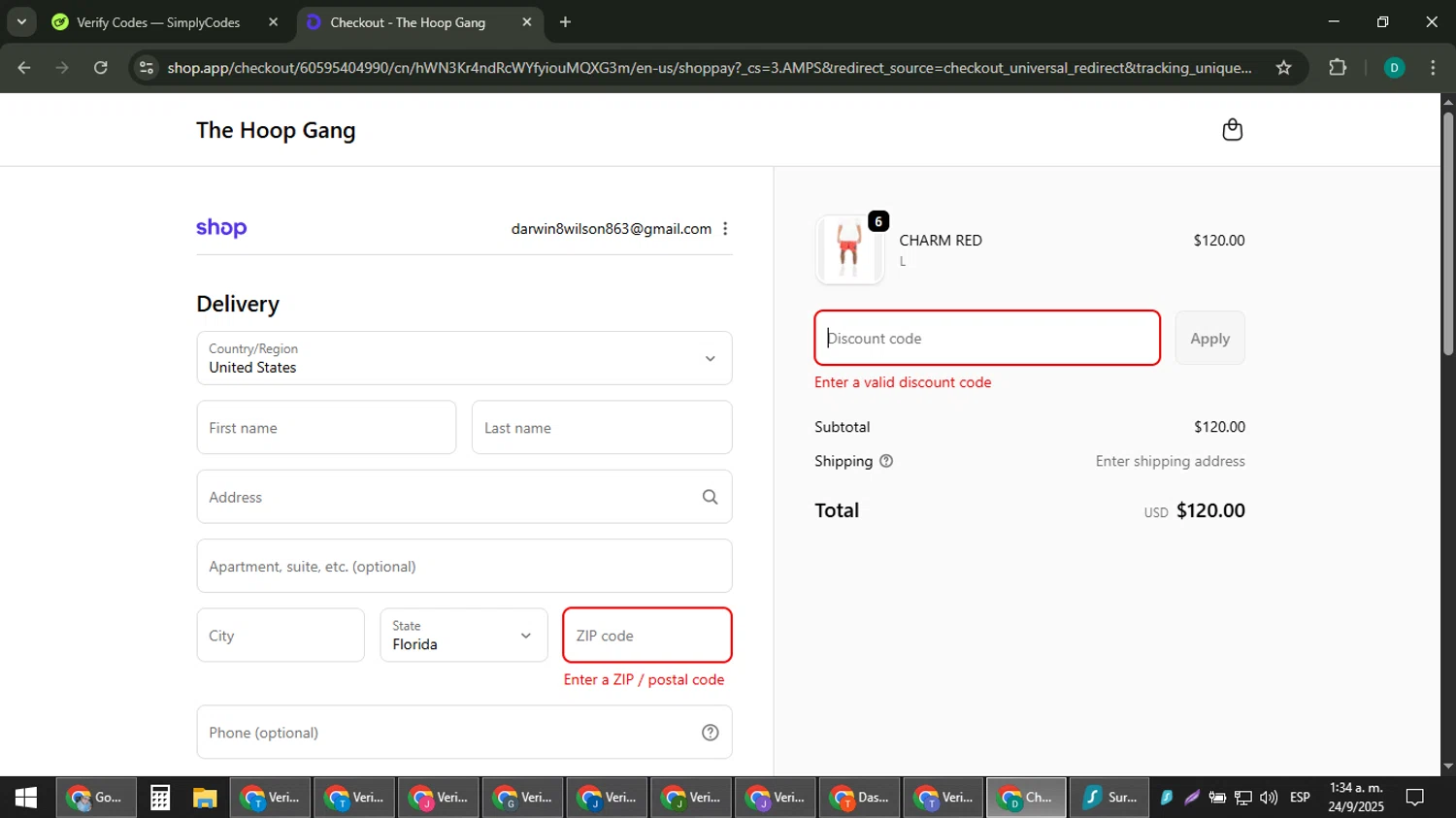Open the State dropdown showing Florida

(x=464, y=636)
